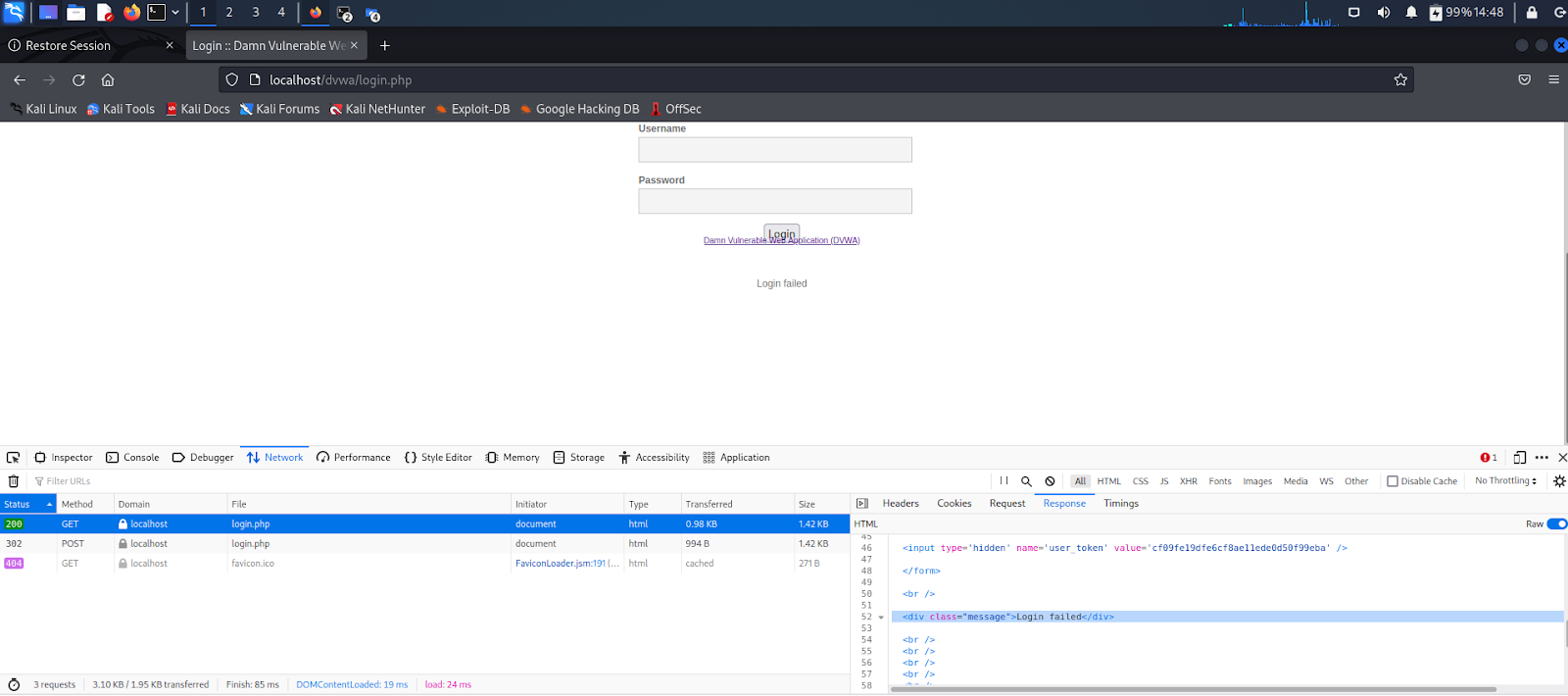Click the response horizontal scrollbar
This screenshot has width=1568, height=696.
click(x=1193, y=689)
